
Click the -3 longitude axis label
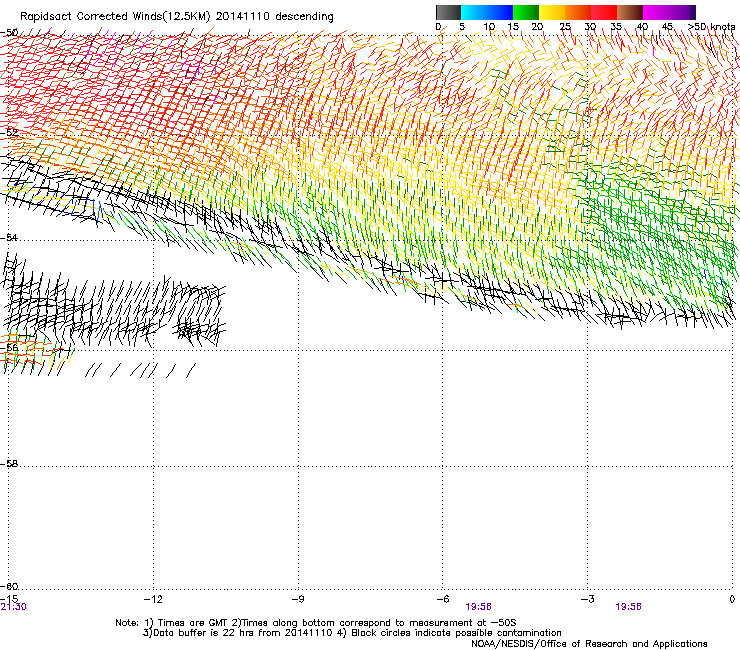coord(588,599)
